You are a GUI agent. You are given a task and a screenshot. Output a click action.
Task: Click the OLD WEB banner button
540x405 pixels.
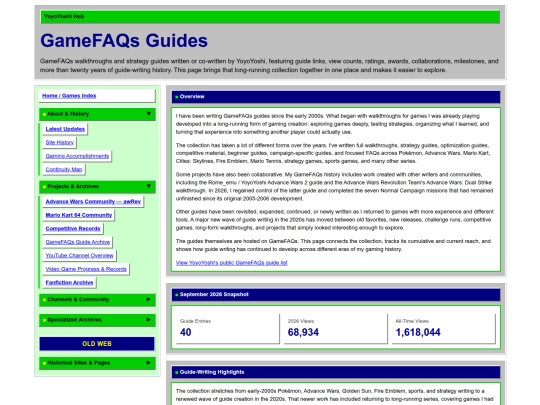pos(97,344)
